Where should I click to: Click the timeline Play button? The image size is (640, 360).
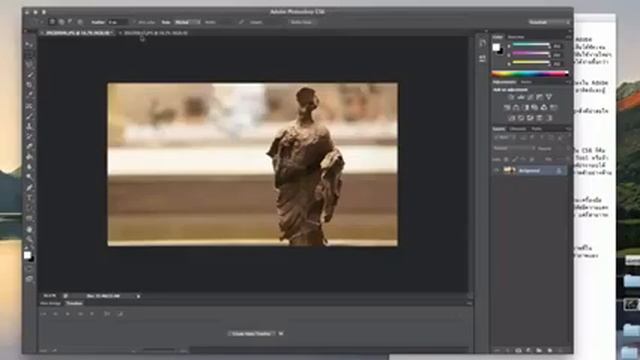[x=68, y=314]
